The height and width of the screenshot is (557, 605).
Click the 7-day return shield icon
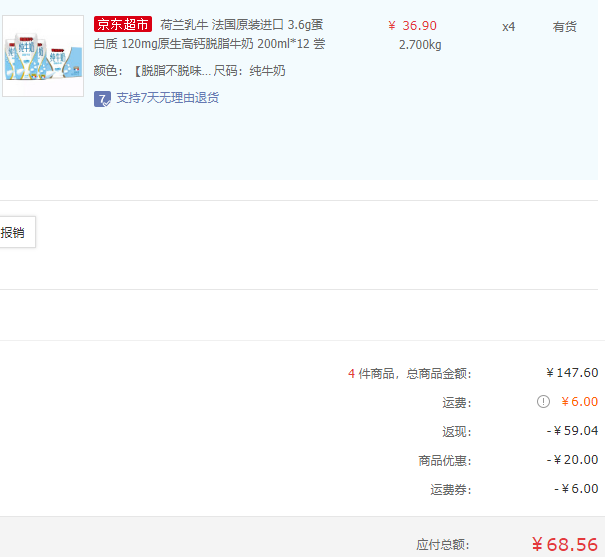coord(102,99)
